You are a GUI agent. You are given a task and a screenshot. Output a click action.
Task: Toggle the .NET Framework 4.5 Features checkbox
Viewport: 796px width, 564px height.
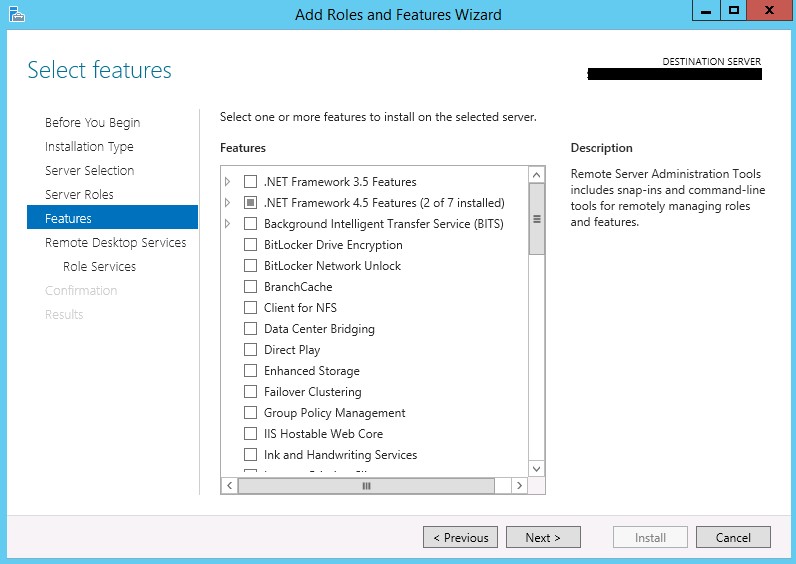[251, 203]
